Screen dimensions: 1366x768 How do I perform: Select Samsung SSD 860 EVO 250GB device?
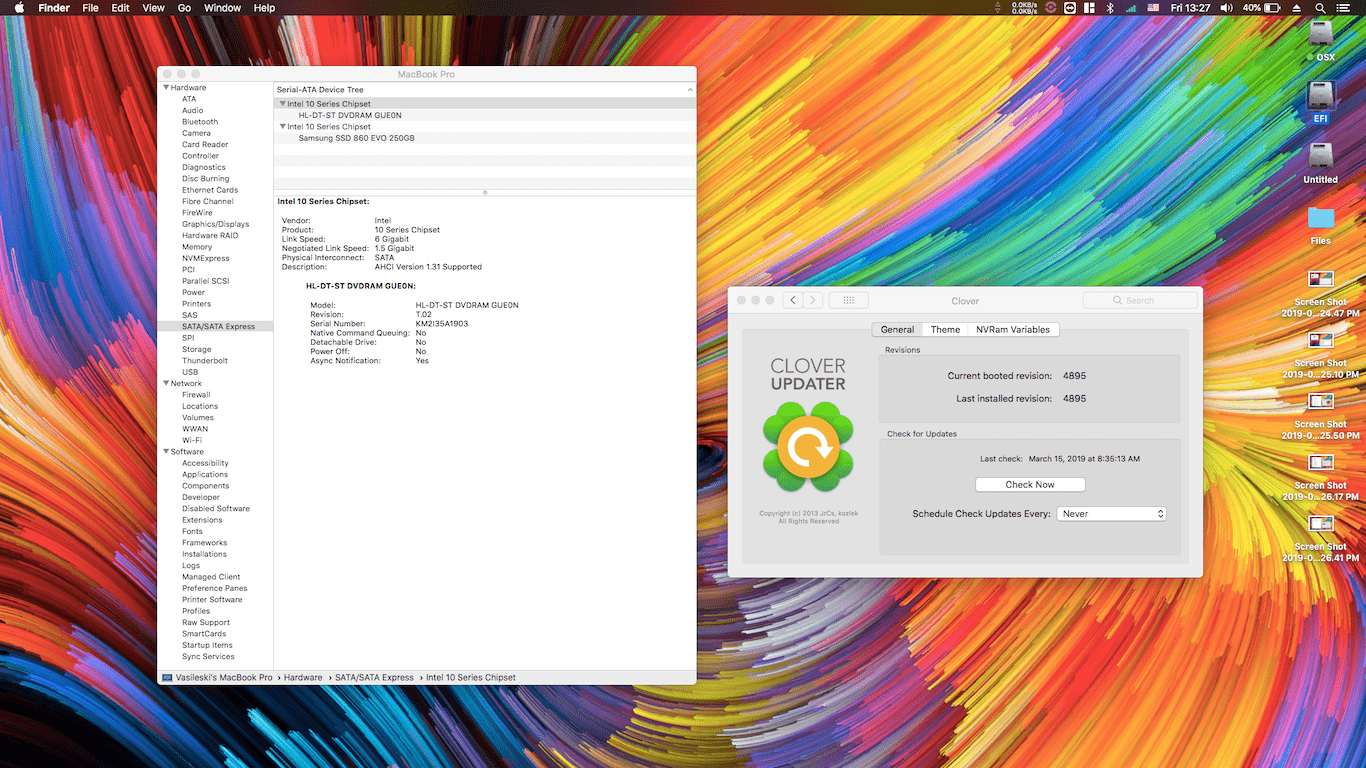point(356,138)
